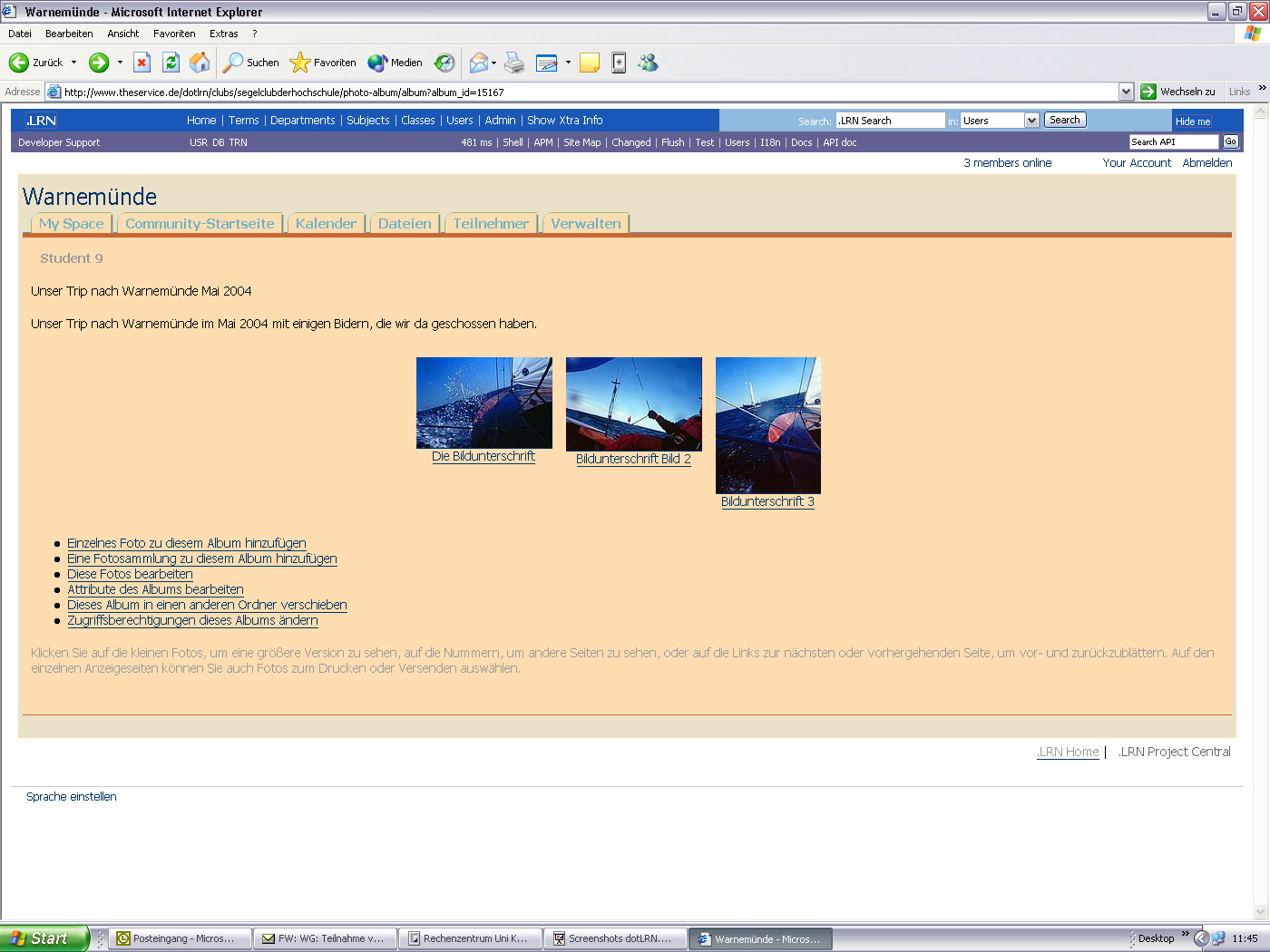Viewport: 1270px width, 952px height.
Task: Open the Users search scope dropdown
Action: point(1032,119)
